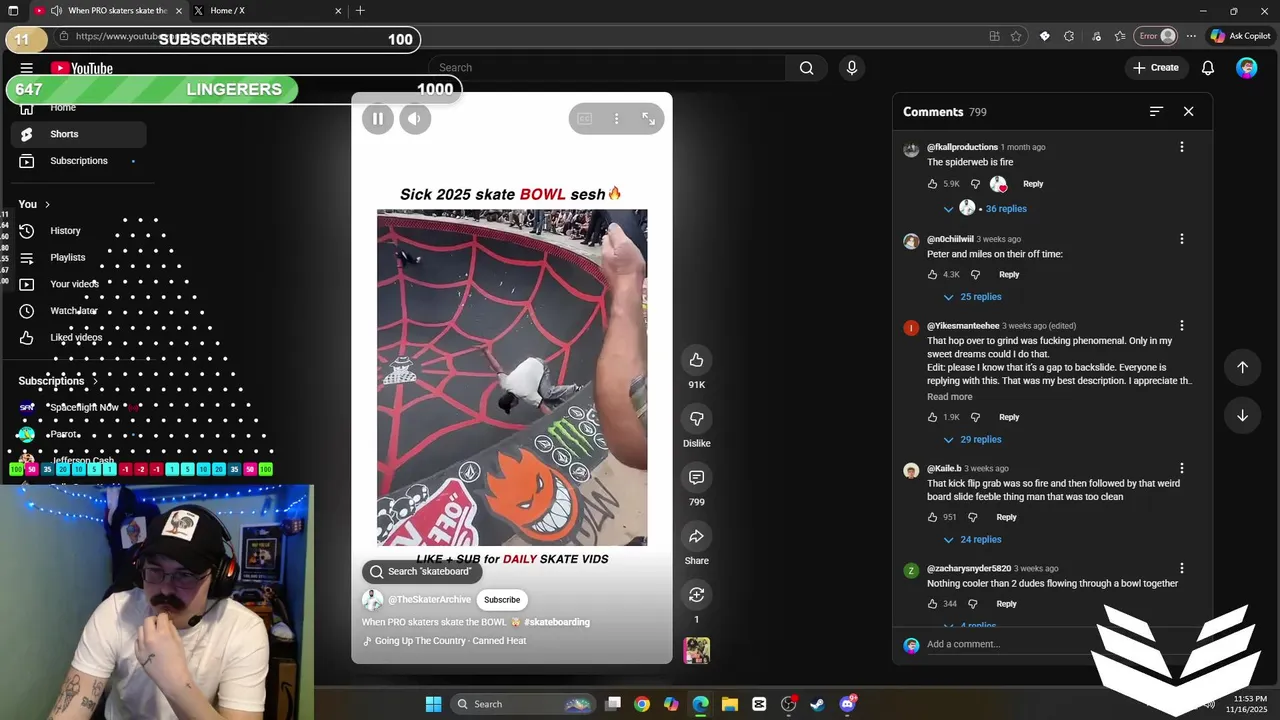Like fkallproductions comment with 5.9K likes
Image resolution: width=1280 pixels, height=720 pixels.
coord(932,184)
